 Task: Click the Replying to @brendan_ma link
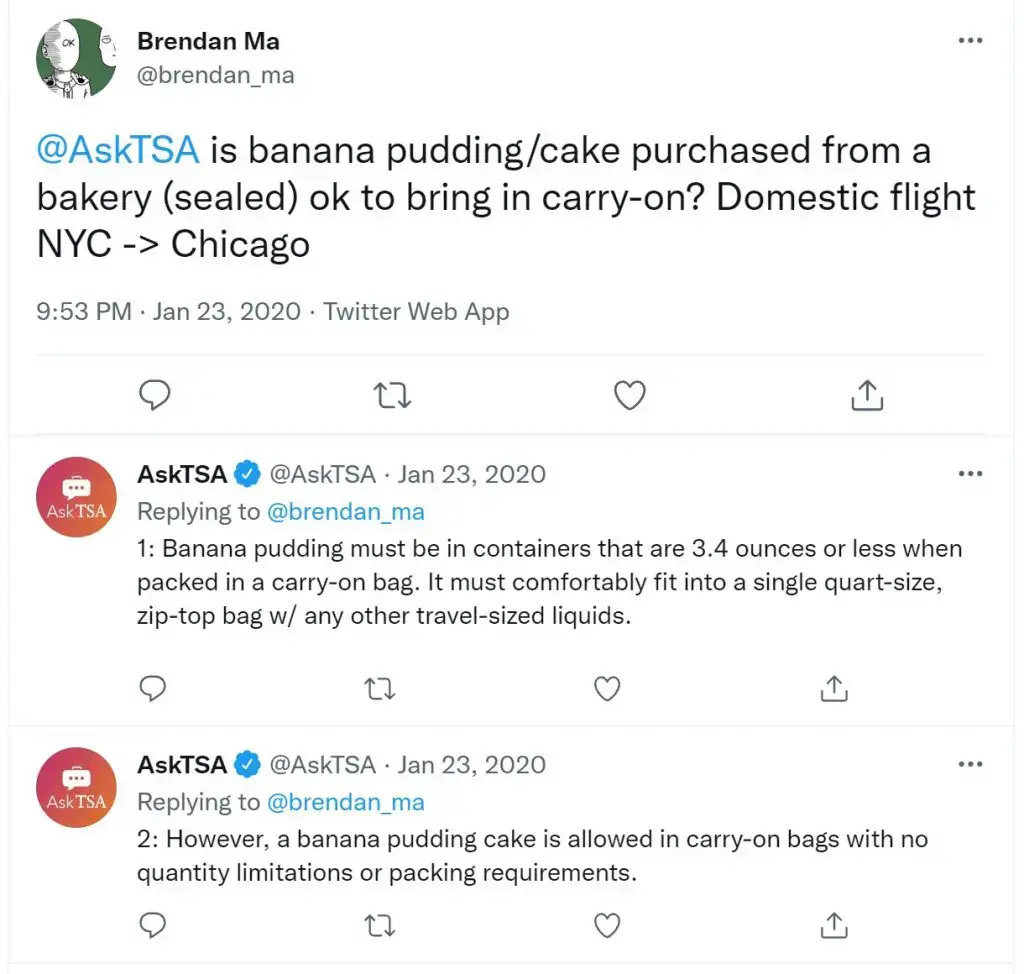pyautogui.click(x=347, y=511)
